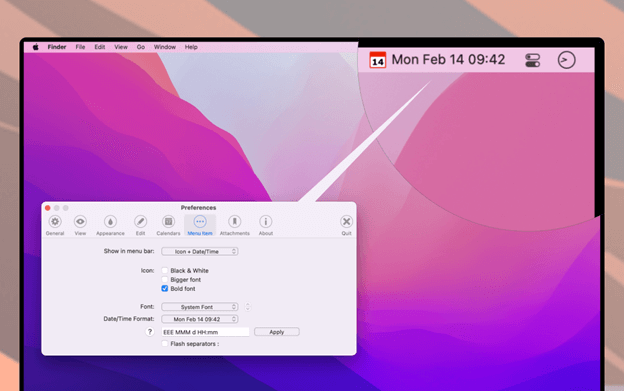Click the EEE MMM d HH:mm format field

point(205,332)
